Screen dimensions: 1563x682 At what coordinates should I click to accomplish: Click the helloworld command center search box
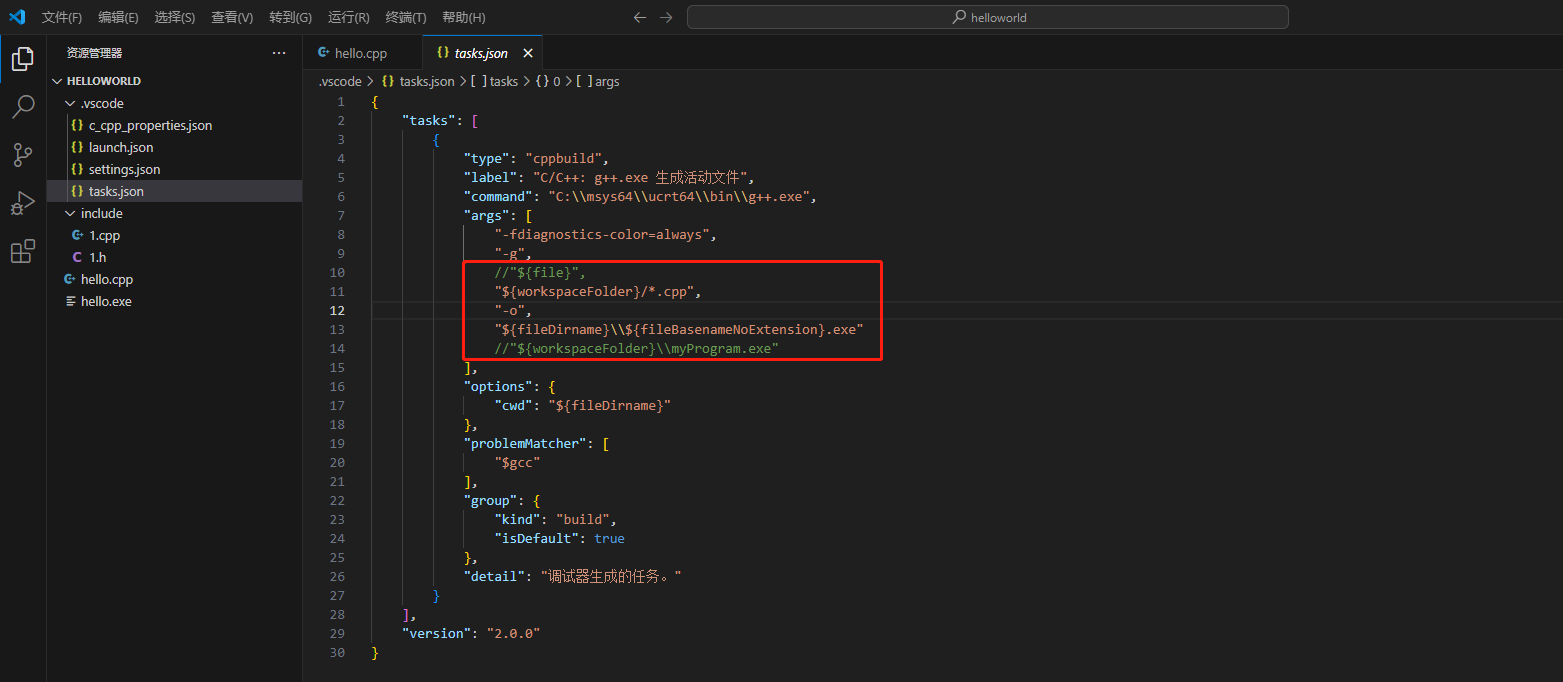988,17
